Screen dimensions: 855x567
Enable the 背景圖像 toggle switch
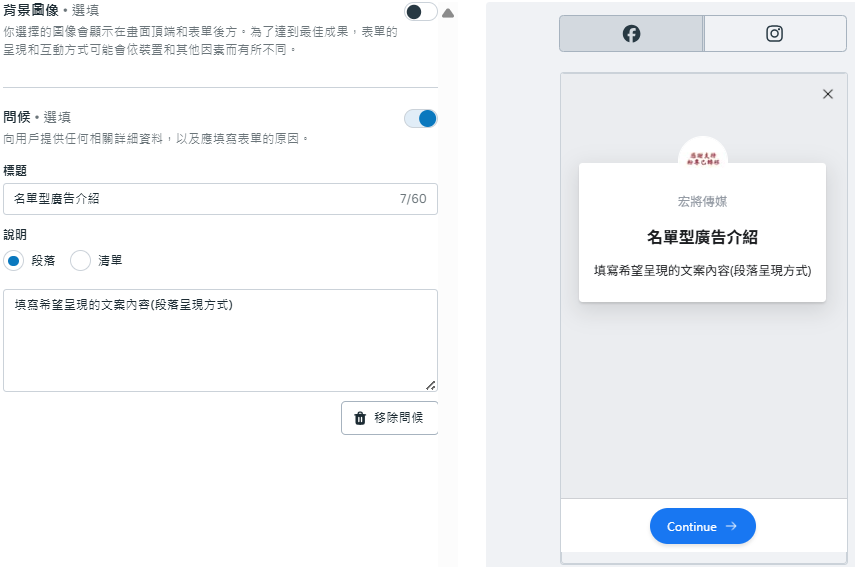[420, 12]
